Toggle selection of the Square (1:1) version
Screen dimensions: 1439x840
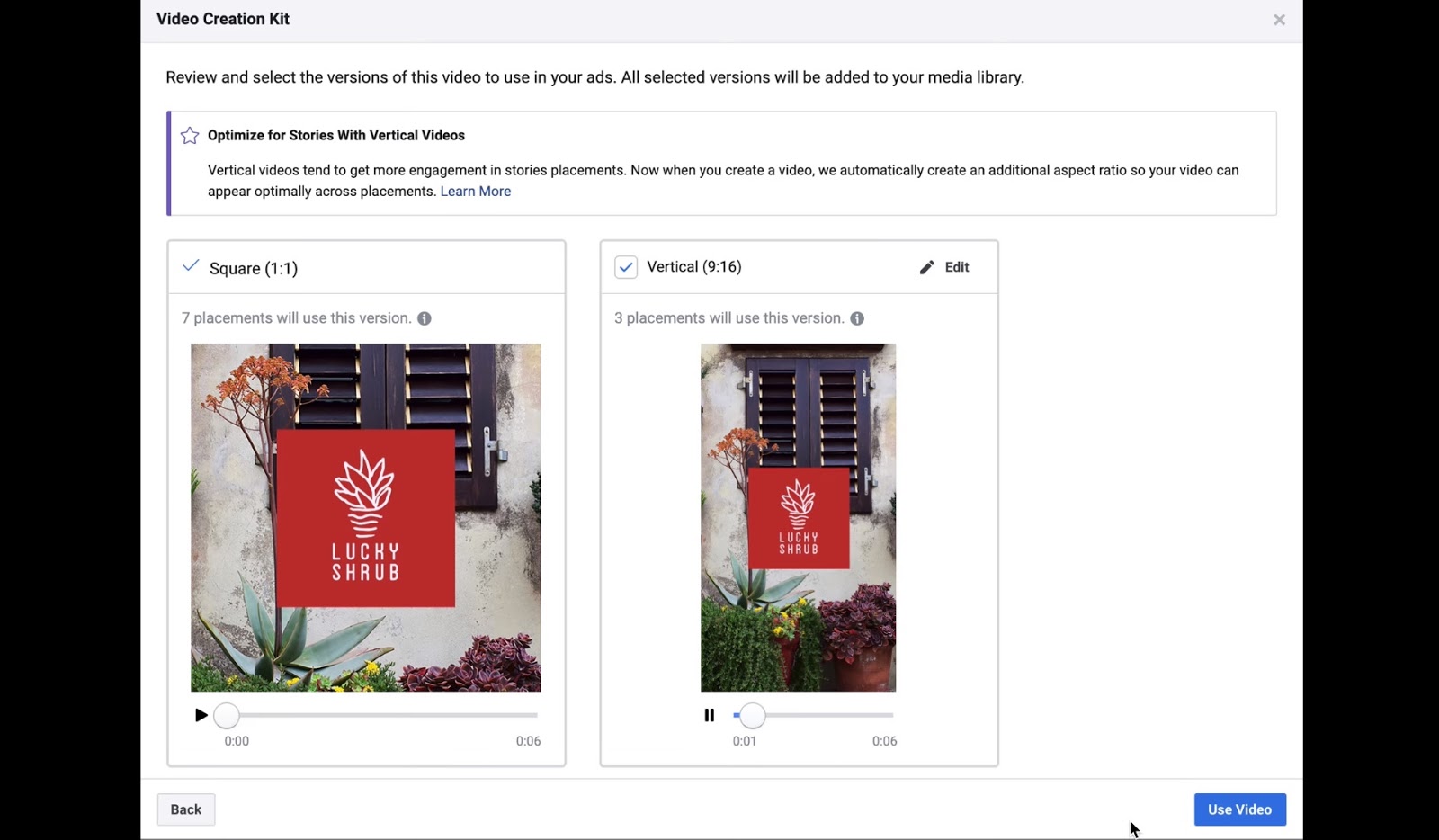point(190,265)
